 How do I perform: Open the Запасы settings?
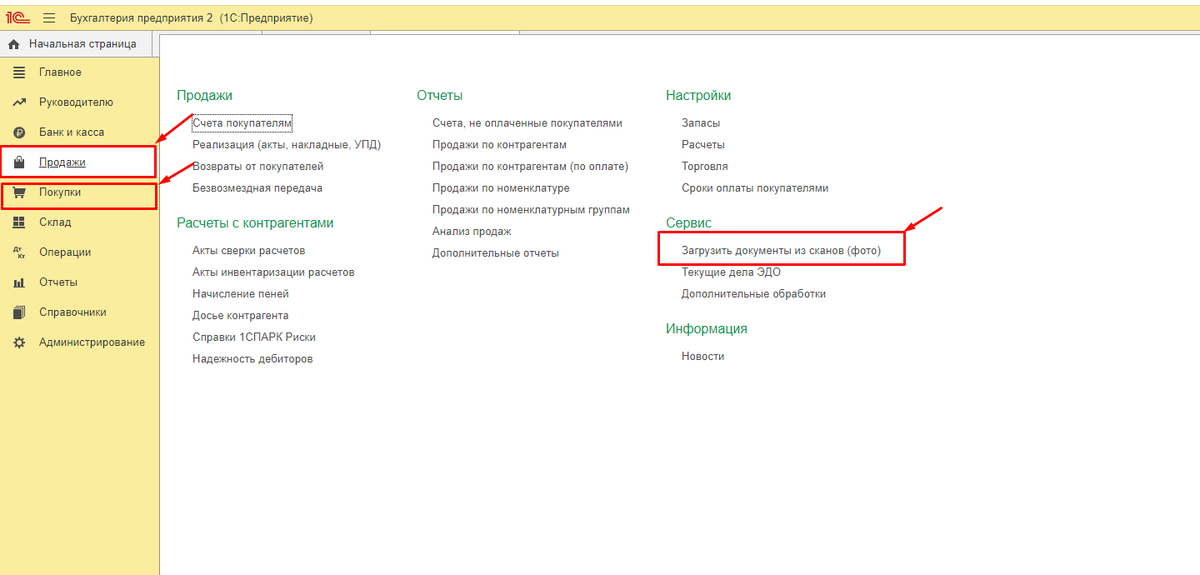[x=701, y=123]
